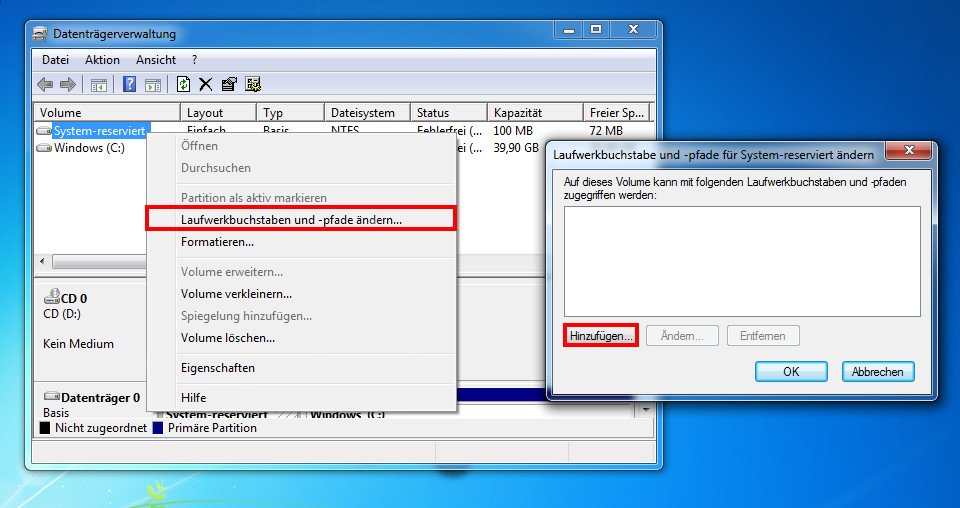Sort by the Layout column header
This screenshot has height=508, width=960.
(218, 113)
